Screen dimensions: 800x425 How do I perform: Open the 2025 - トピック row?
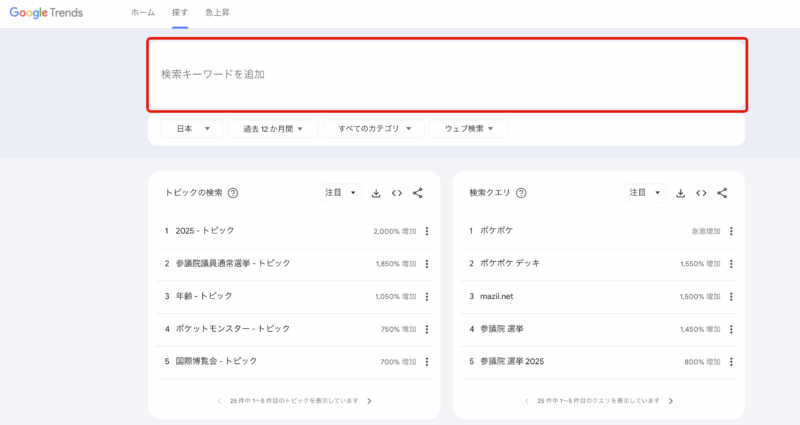tap(294, 231)
